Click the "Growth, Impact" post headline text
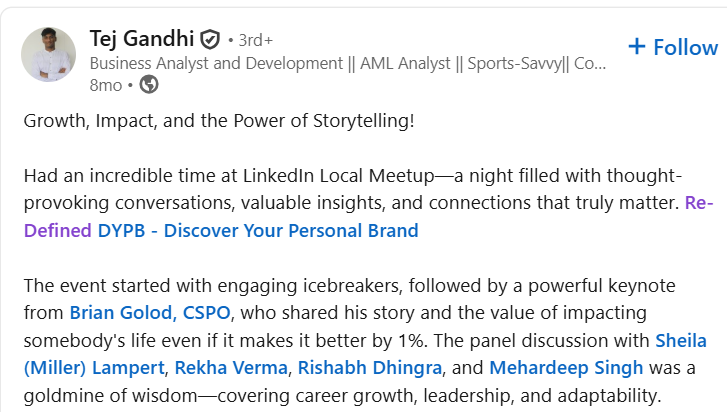This screenshot has height=412, width=727. [x=219, y=122]
